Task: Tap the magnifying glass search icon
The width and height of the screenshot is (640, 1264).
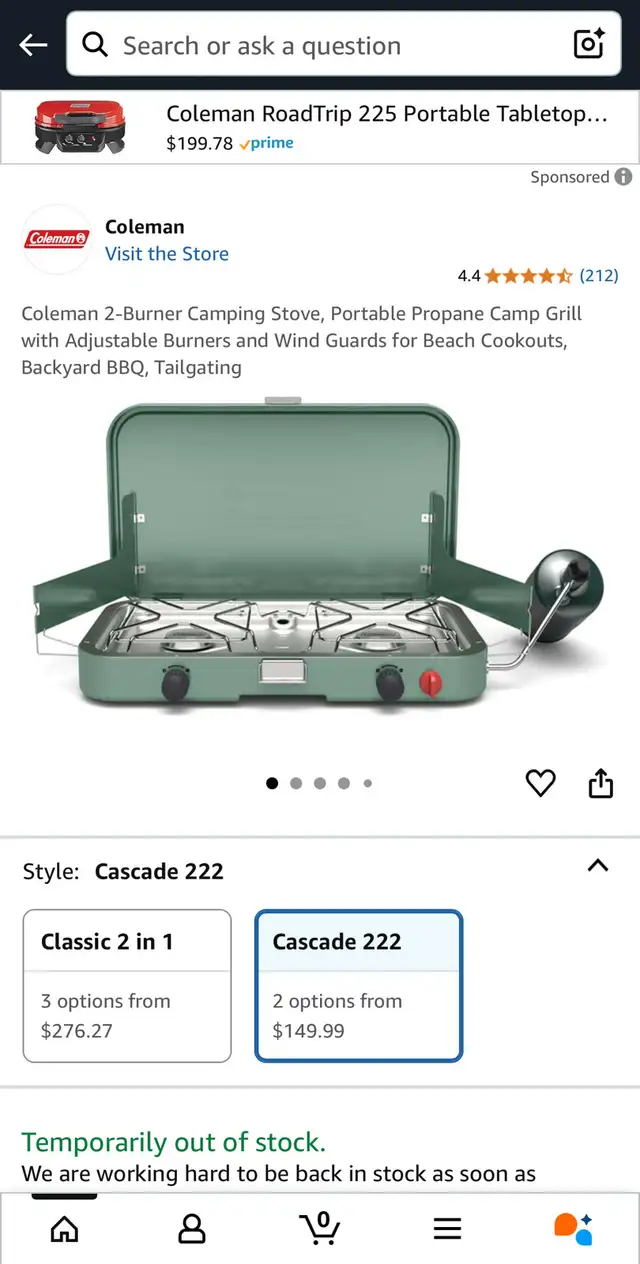Action: tap(95, 44)
